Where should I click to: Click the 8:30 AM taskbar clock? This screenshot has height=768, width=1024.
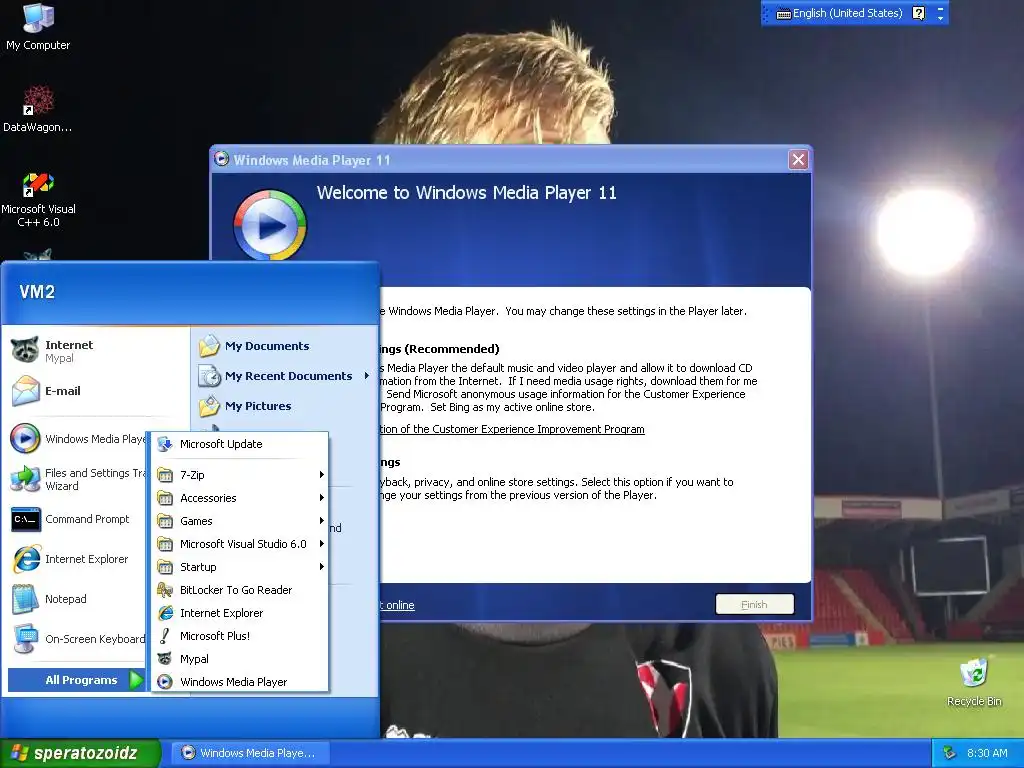point(987,753)
